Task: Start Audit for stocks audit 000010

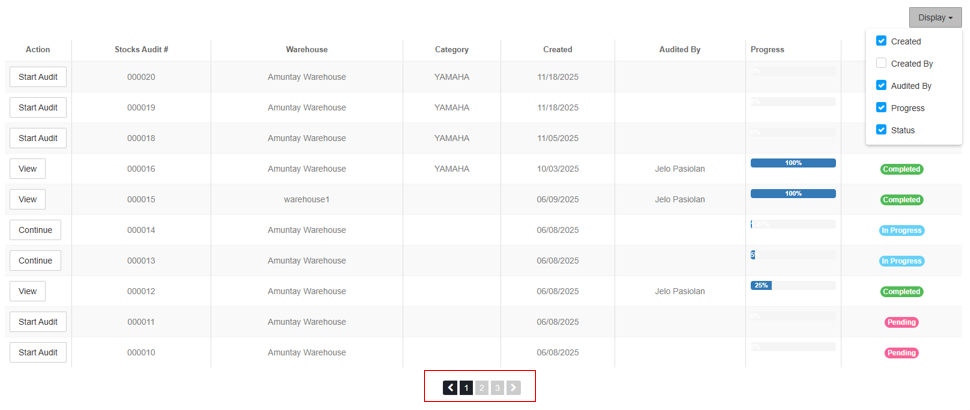Action: [38, 353]
